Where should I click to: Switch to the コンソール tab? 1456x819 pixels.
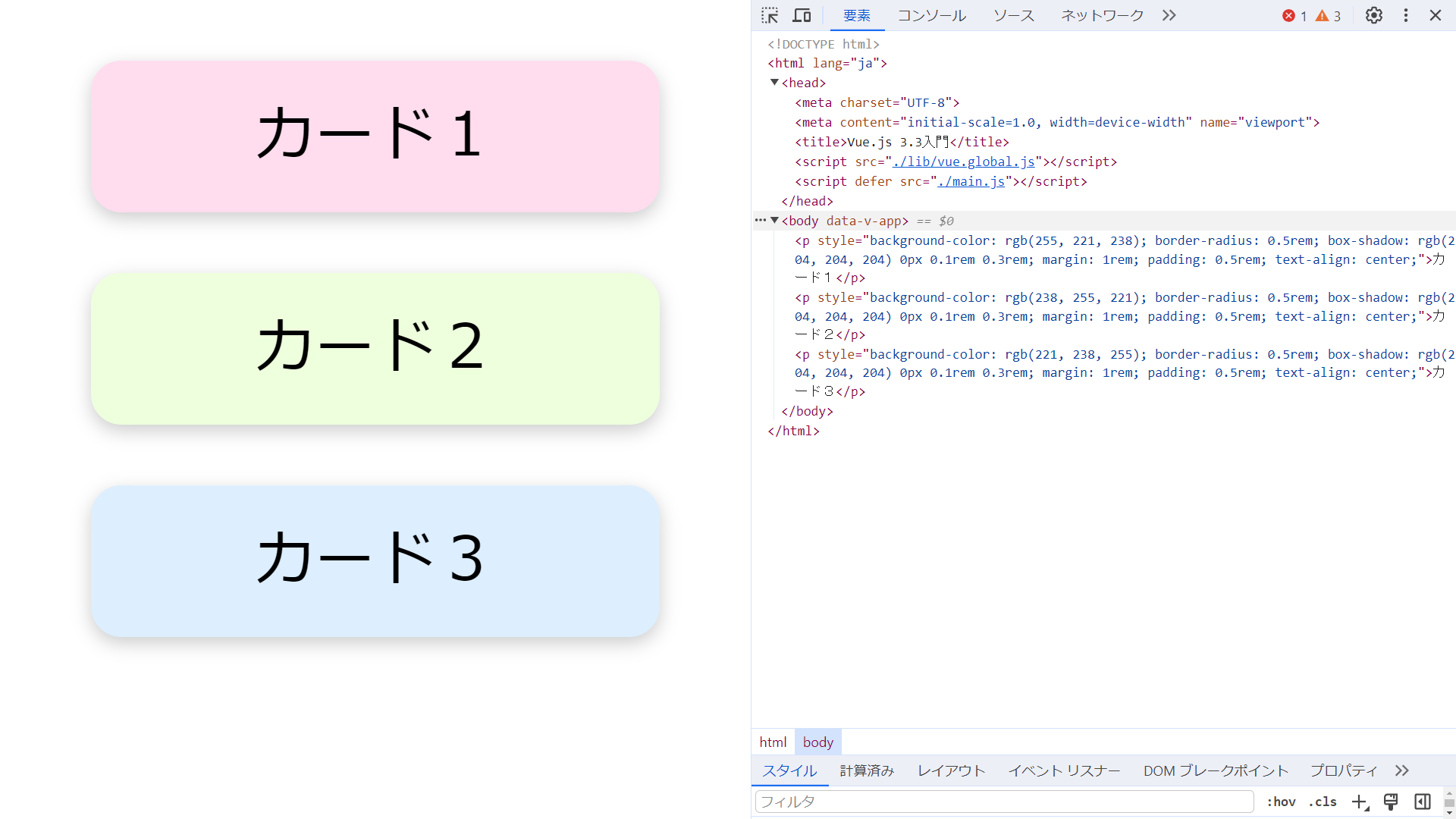(931, 15)
